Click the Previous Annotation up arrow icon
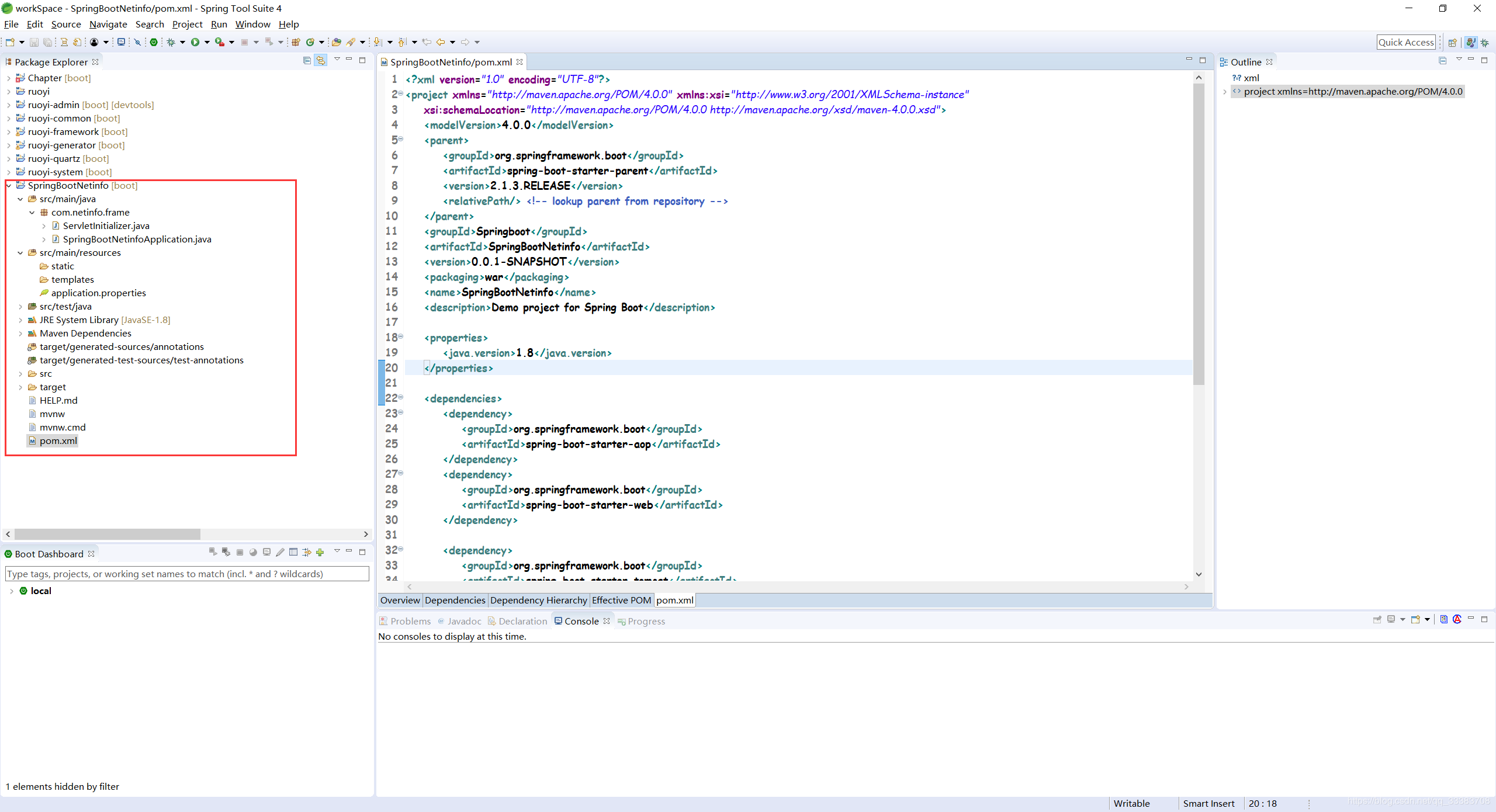This screenshot has height=812, width=1496. (402, 42)
